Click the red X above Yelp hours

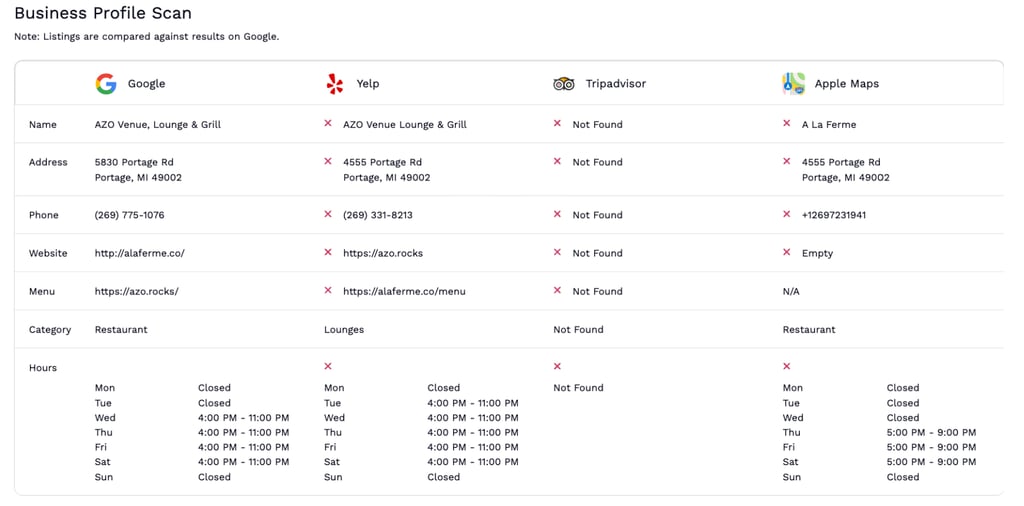pyautogui.click(x=328, y=366)
